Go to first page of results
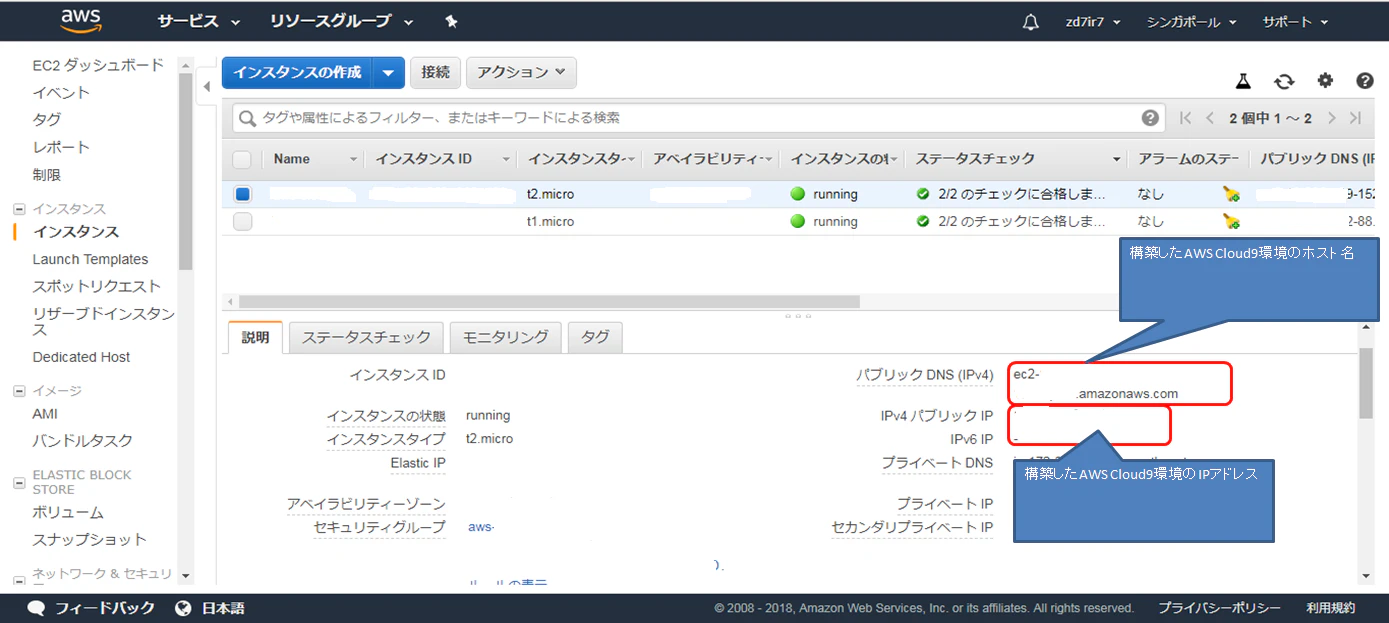This screenshot has height=623, width=1389. click(x=1185, y=118)
